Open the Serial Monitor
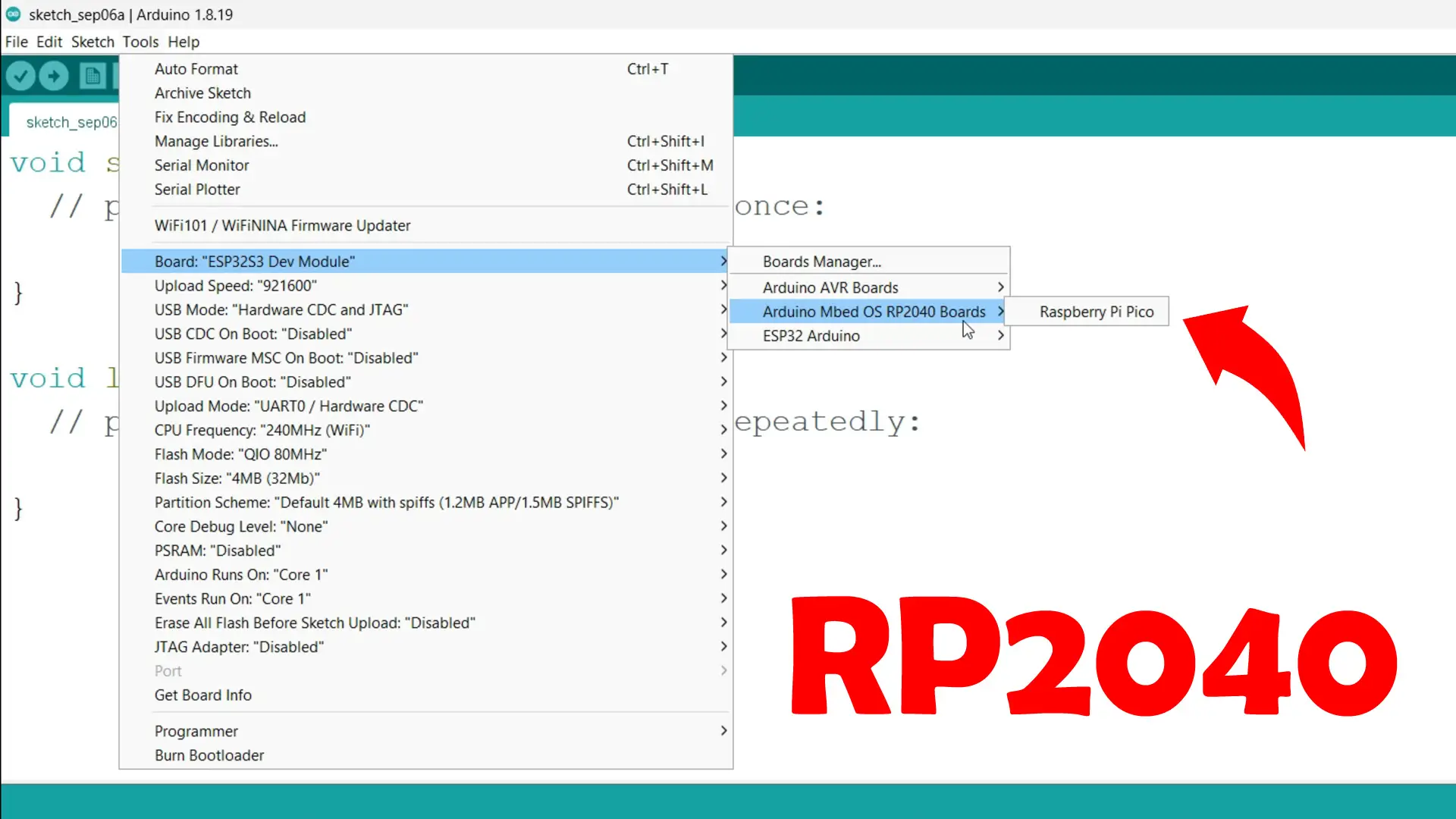Viewport: 1456px width, 819px height. (x=426, y=165)
